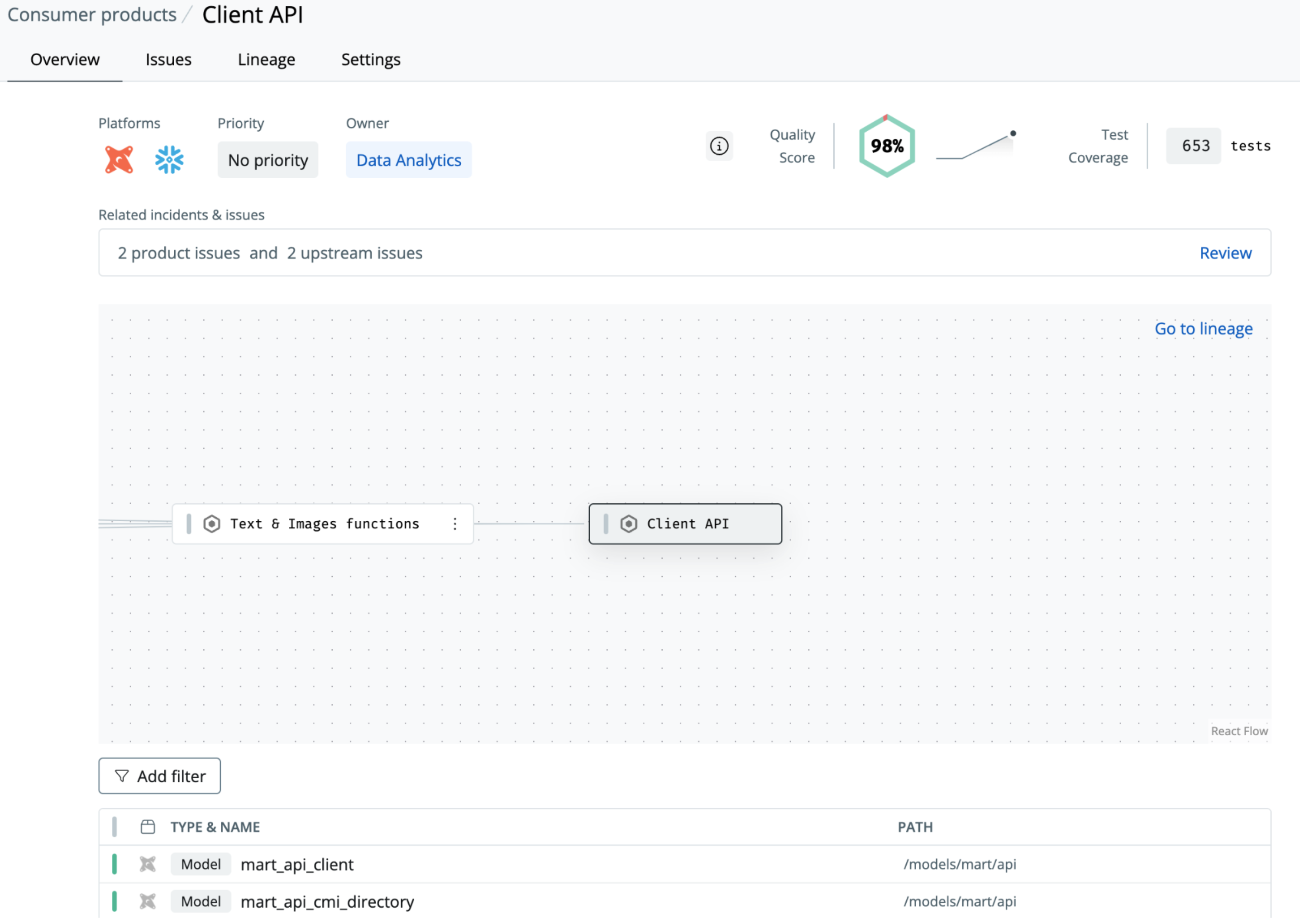Click the Snowflake platform icon
Viewport: 1300px width, 924px height.
[169, 159]
